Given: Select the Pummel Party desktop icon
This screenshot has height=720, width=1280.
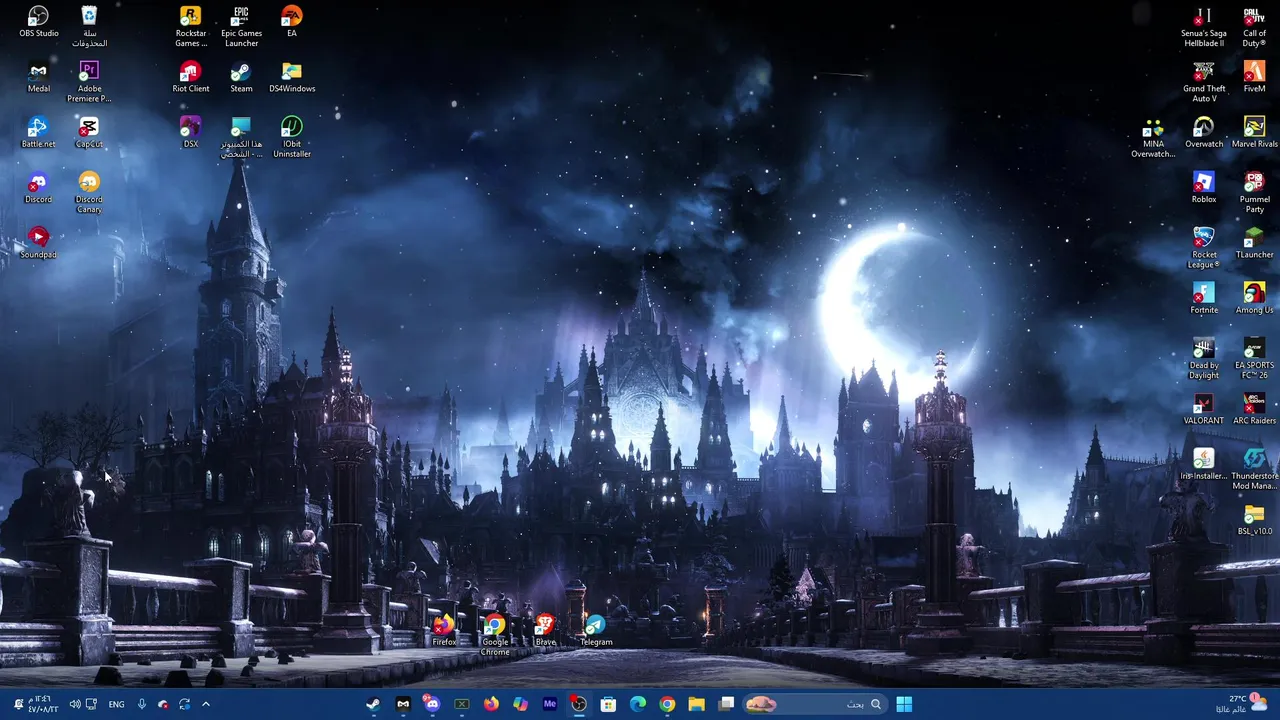Looking at the screenshot, I should (1254, 192).
